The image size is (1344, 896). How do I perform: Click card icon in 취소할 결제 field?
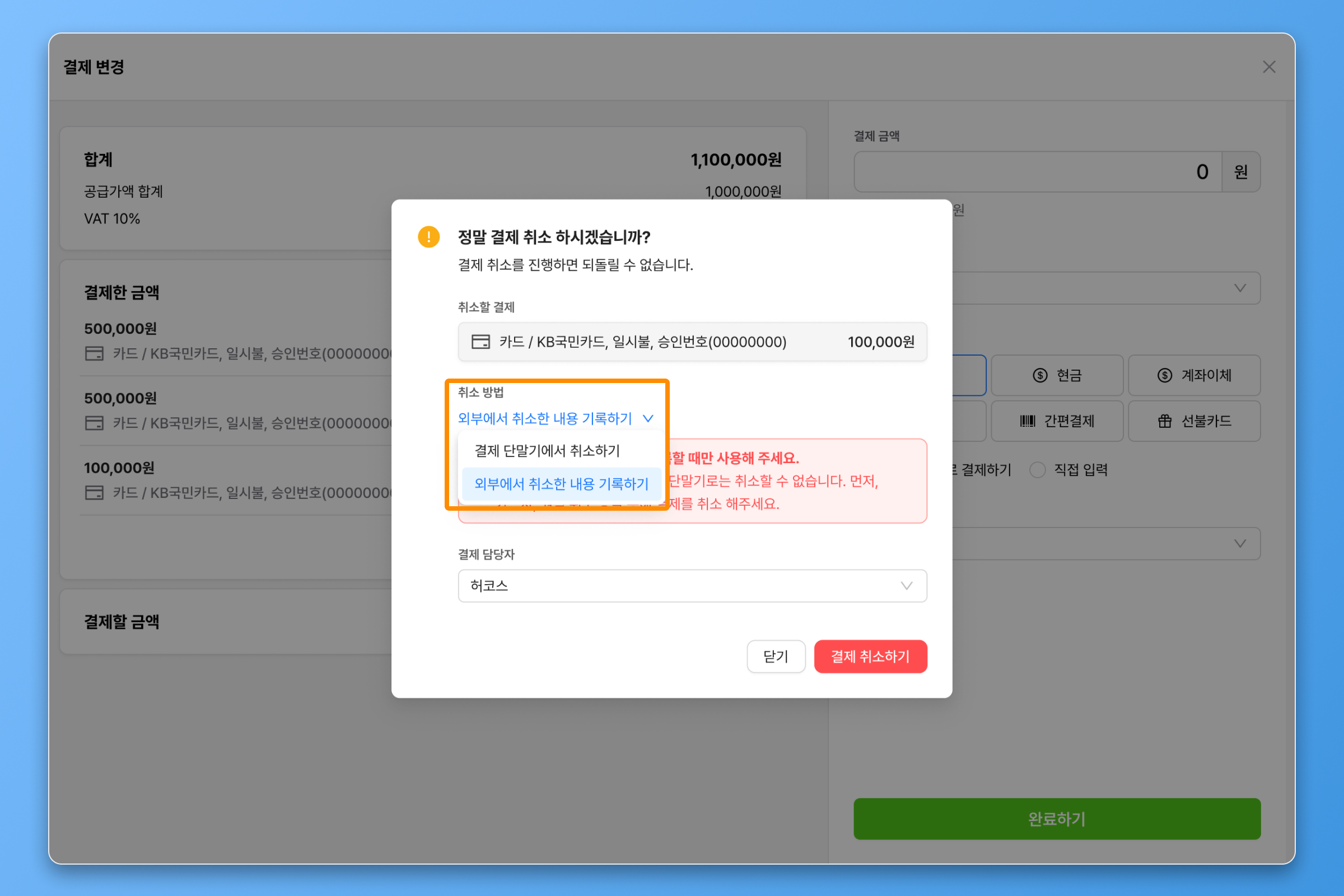coord(480,342)
